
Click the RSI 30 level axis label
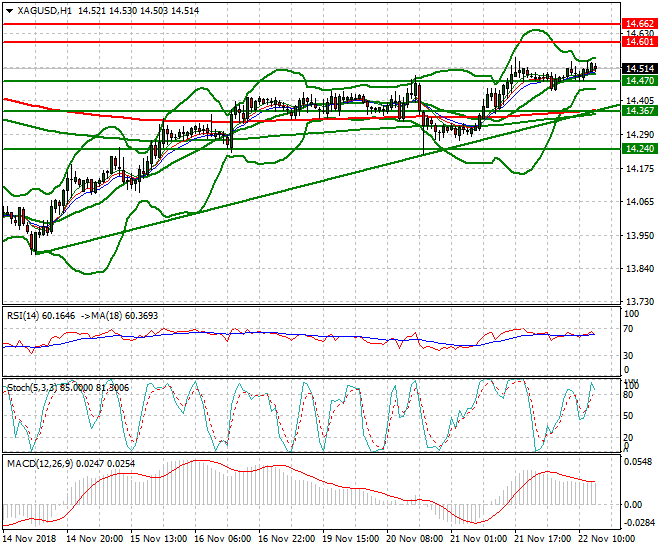pos(628,356)
